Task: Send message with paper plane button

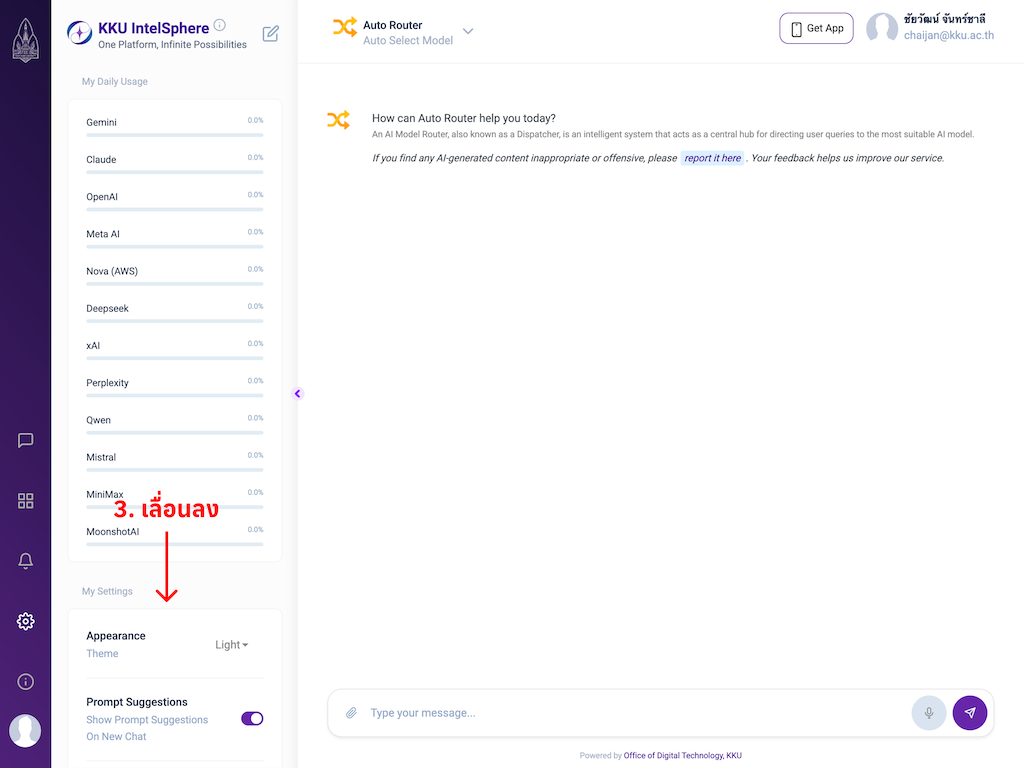Action: (970, 712)
